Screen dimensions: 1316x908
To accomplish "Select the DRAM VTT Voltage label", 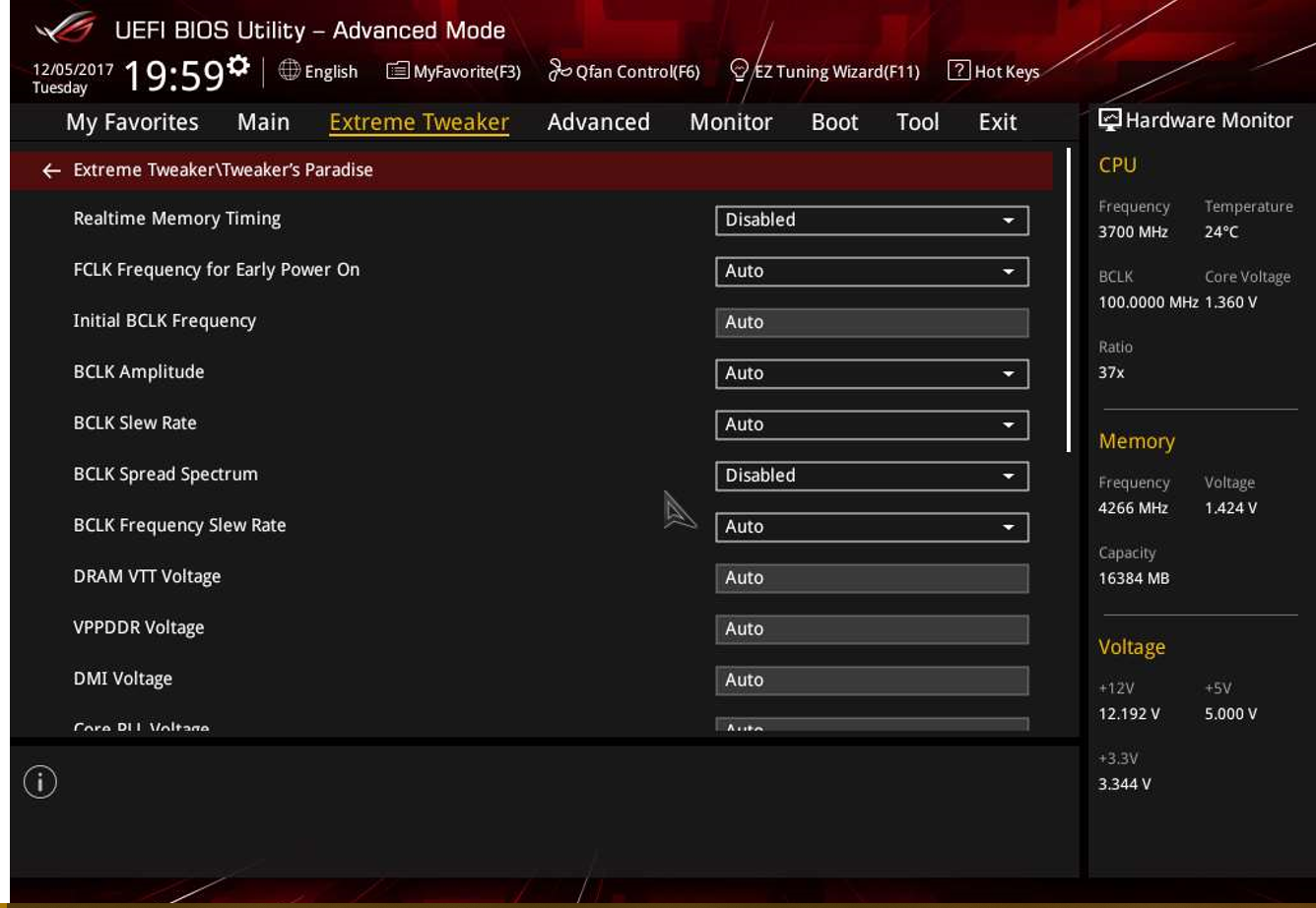I will tap(147, 577).
